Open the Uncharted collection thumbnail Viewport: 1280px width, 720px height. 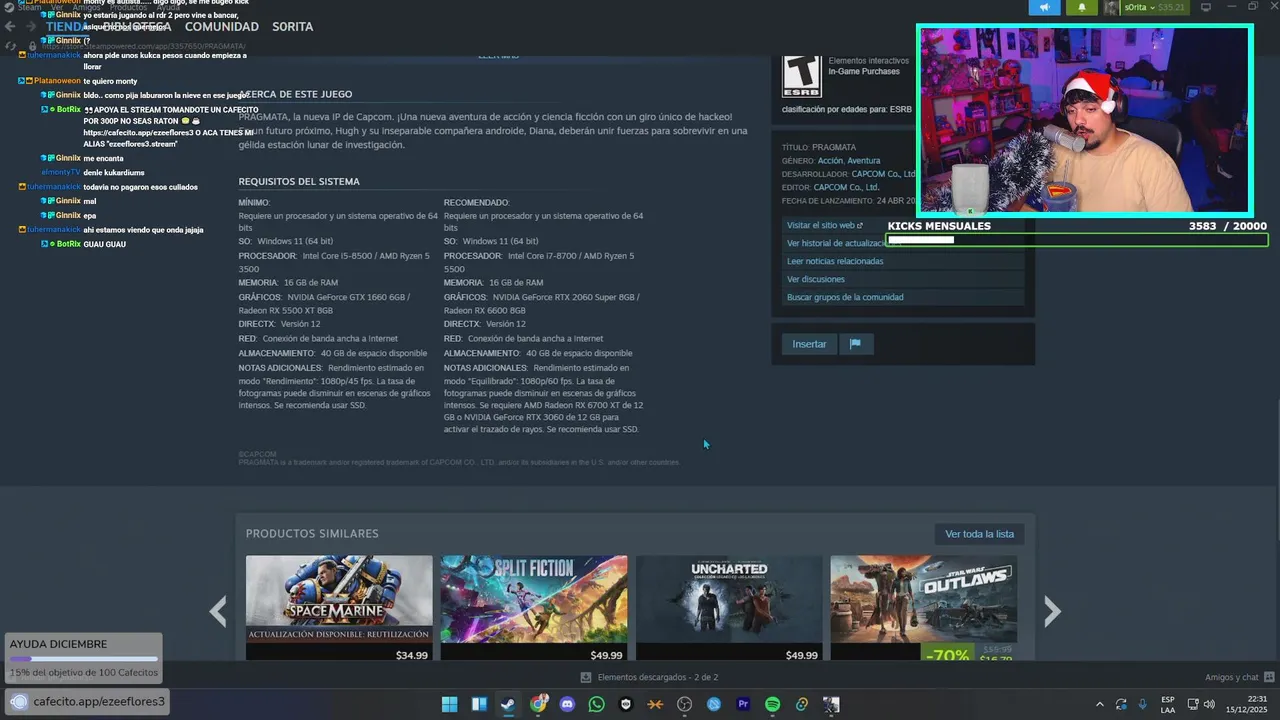point(729,600)
